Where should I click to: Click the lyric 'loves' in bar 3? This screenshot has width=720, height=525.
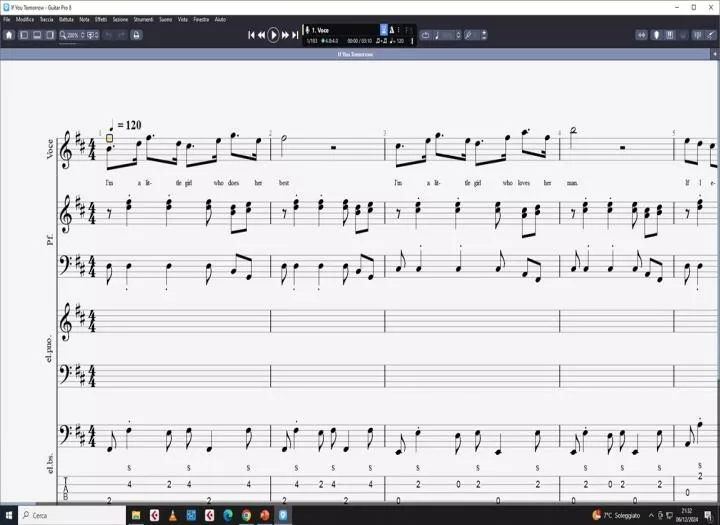click(x=523, y=183)
